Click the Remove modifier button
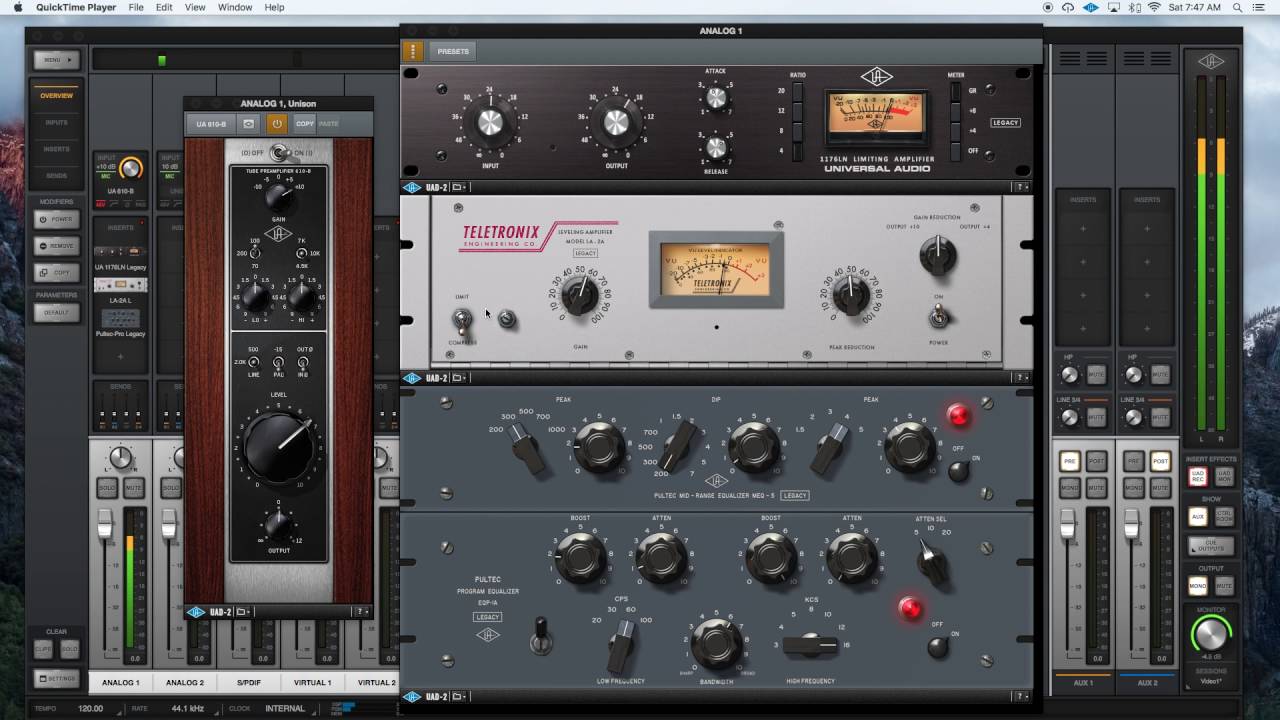The image size is (1280, 720). point(56,246)
